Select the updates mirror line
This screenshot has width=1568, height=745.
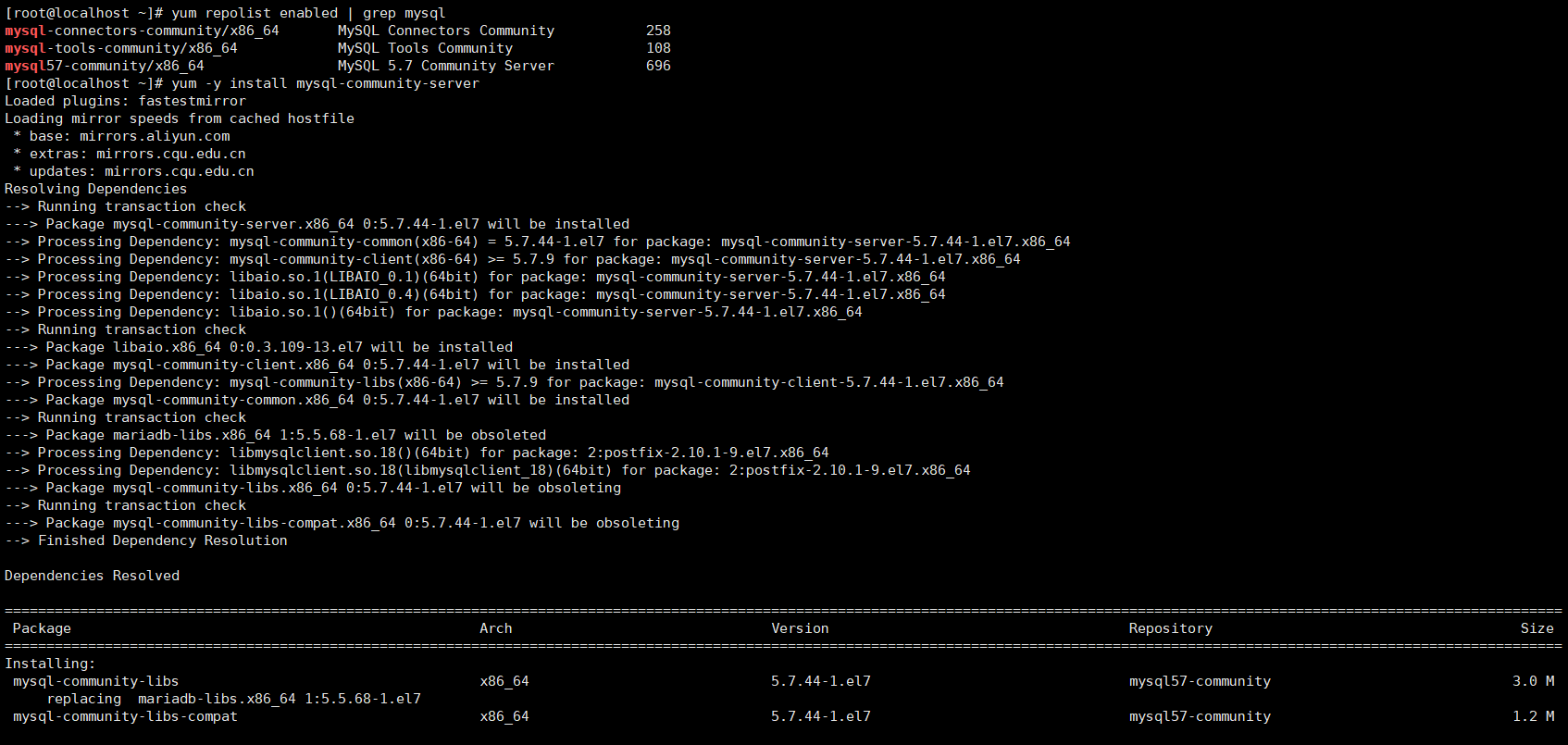pos(133,171)
